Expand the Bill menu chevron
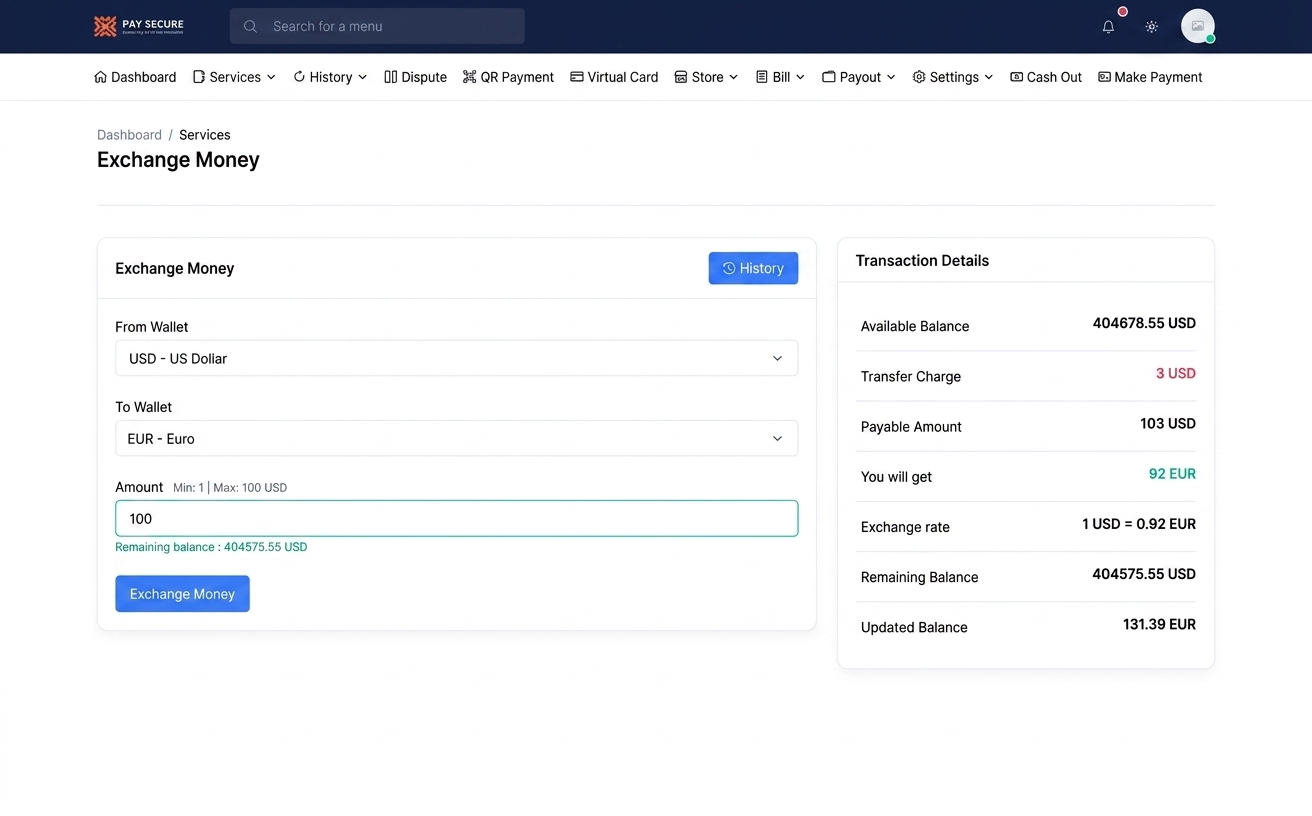The image size is (1312, 816). (800, 77)
